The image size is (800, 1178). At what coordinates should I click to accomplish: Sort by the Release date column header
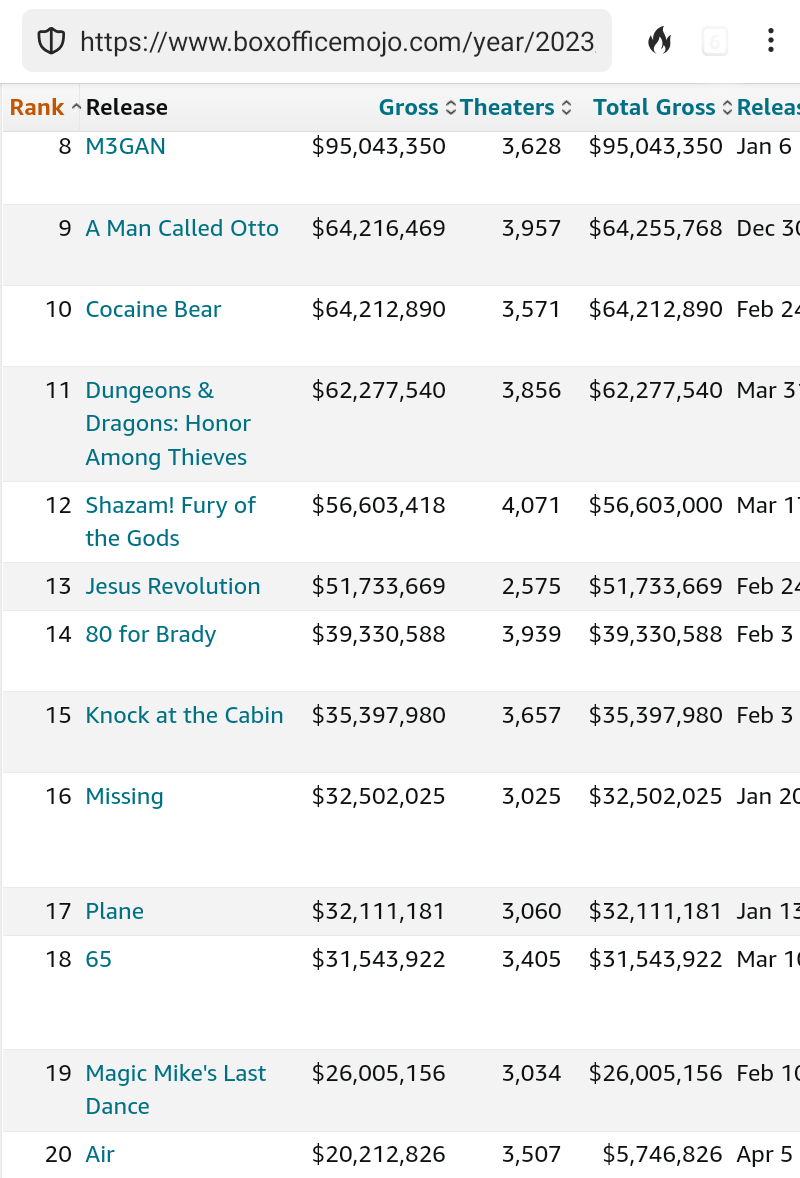pos(768,108)
